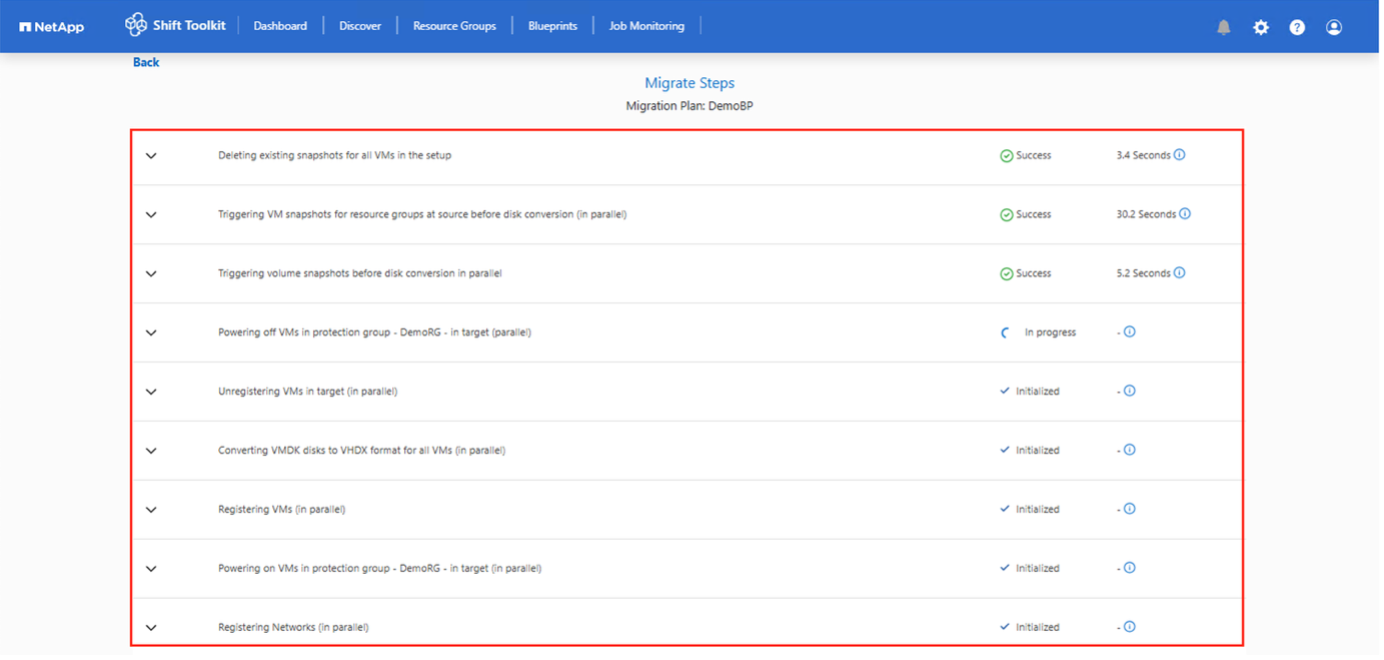The width and height of the screenshot is (1384, 660).
Task: Go to the Resource Groups tab
Action: pyautogui.click(x=454, y=26)
